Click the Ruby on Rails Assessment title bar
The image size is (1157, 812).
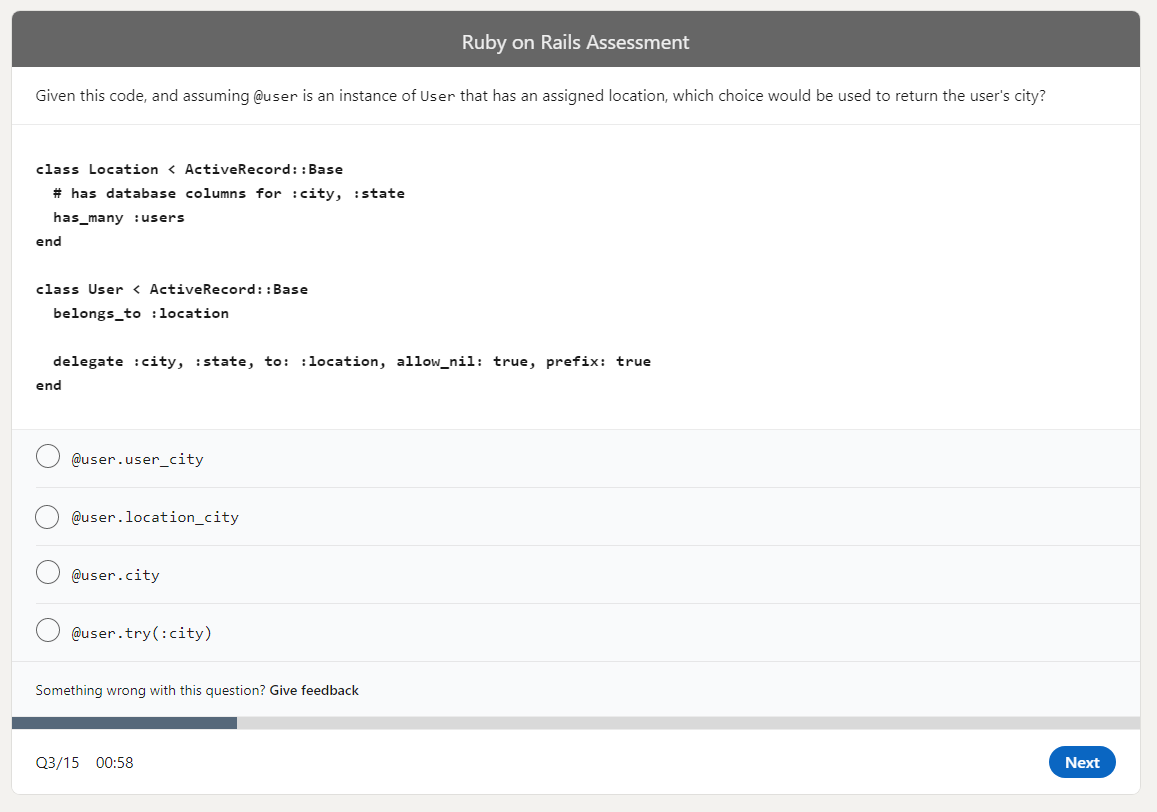[576, 41]
